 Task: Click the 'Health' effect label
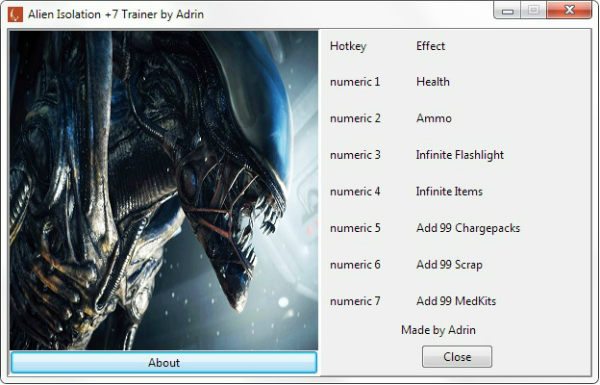433,82
